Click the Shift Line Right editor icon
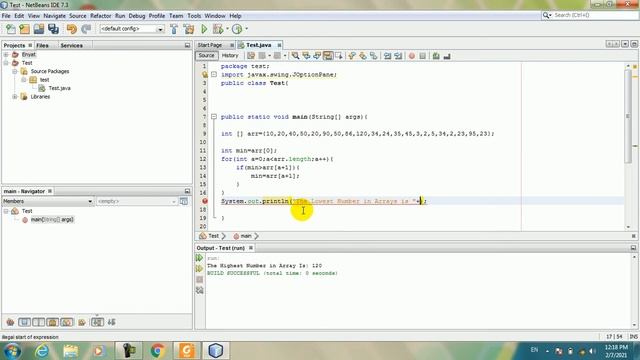The width and height of the screenshot is (640, 360). click(398, 56)
